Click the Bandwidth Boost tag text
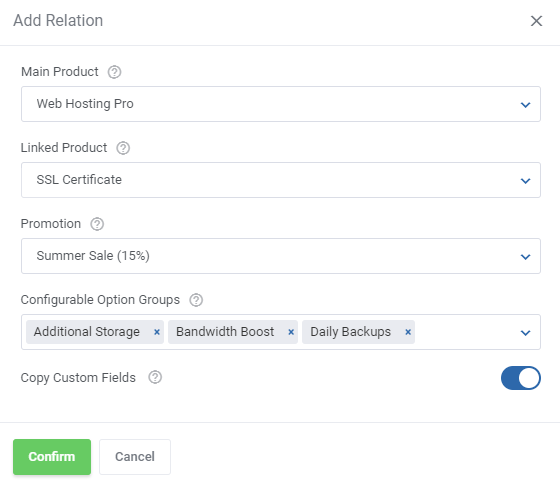560x481 pixels. click(225, 332)
